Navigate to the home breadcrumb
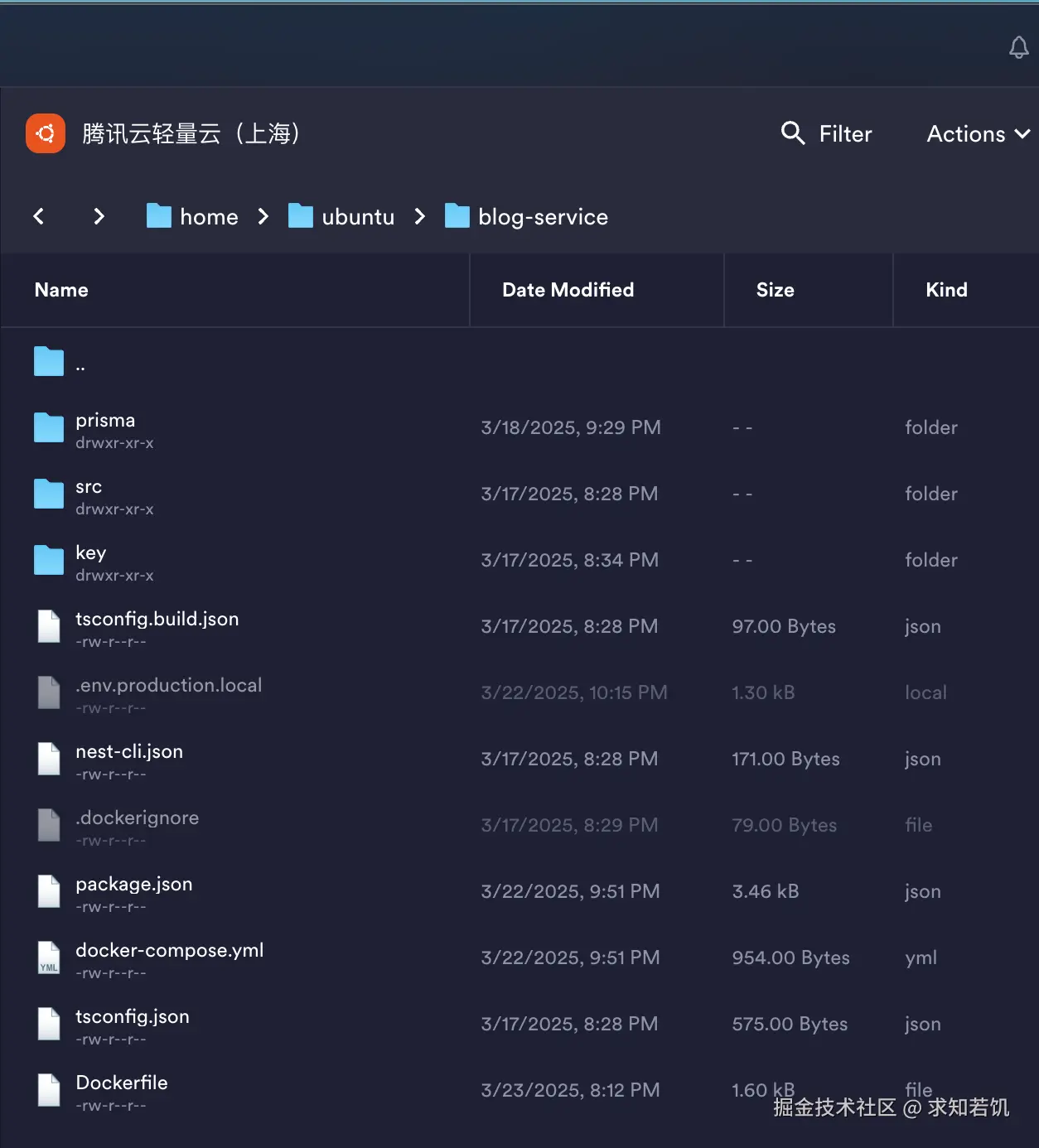1039x1148 pixels. (x=209, y=217)
